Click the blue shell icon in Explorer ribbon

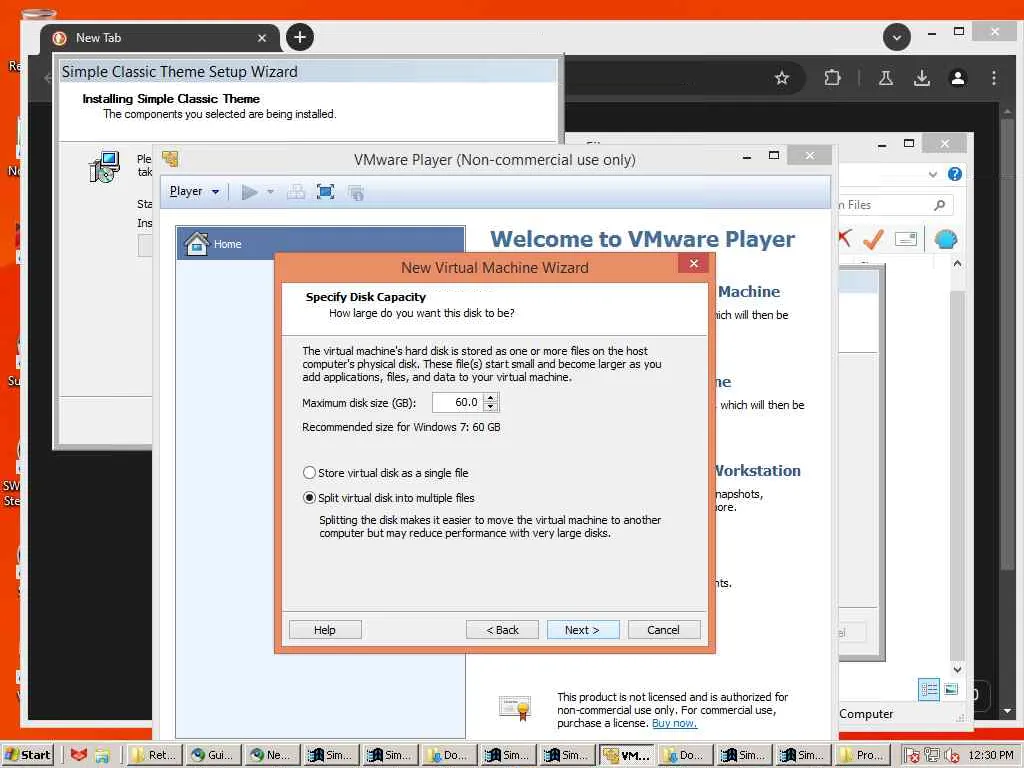coord(946,240)
